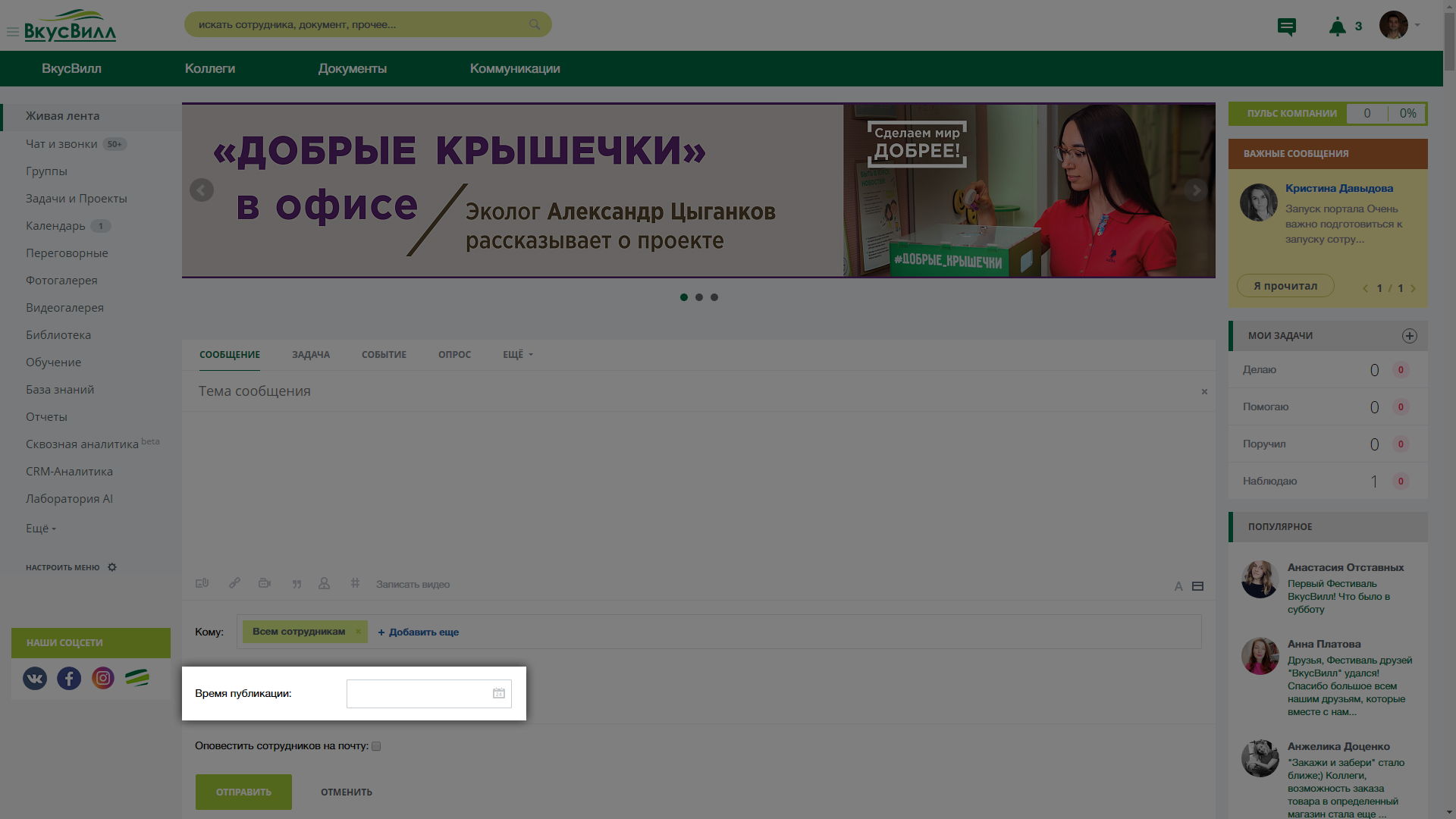Open the hamburger menu beside the ВкусВилл logo

pos(12,32)
